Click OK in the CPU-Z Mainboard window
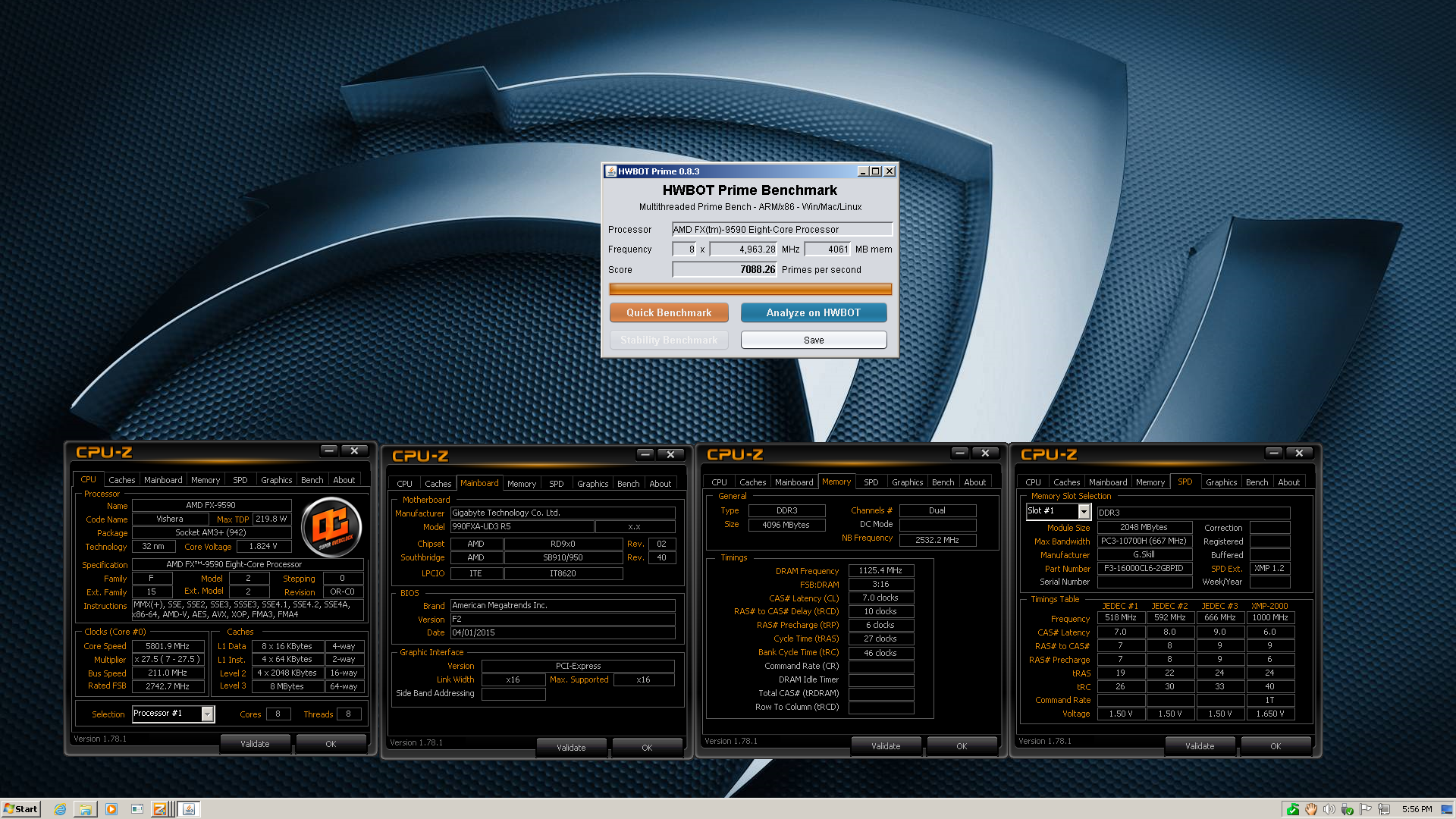The width and height of the screenshot is (1456, 819). pyautogui.click(x=647, y=748)
